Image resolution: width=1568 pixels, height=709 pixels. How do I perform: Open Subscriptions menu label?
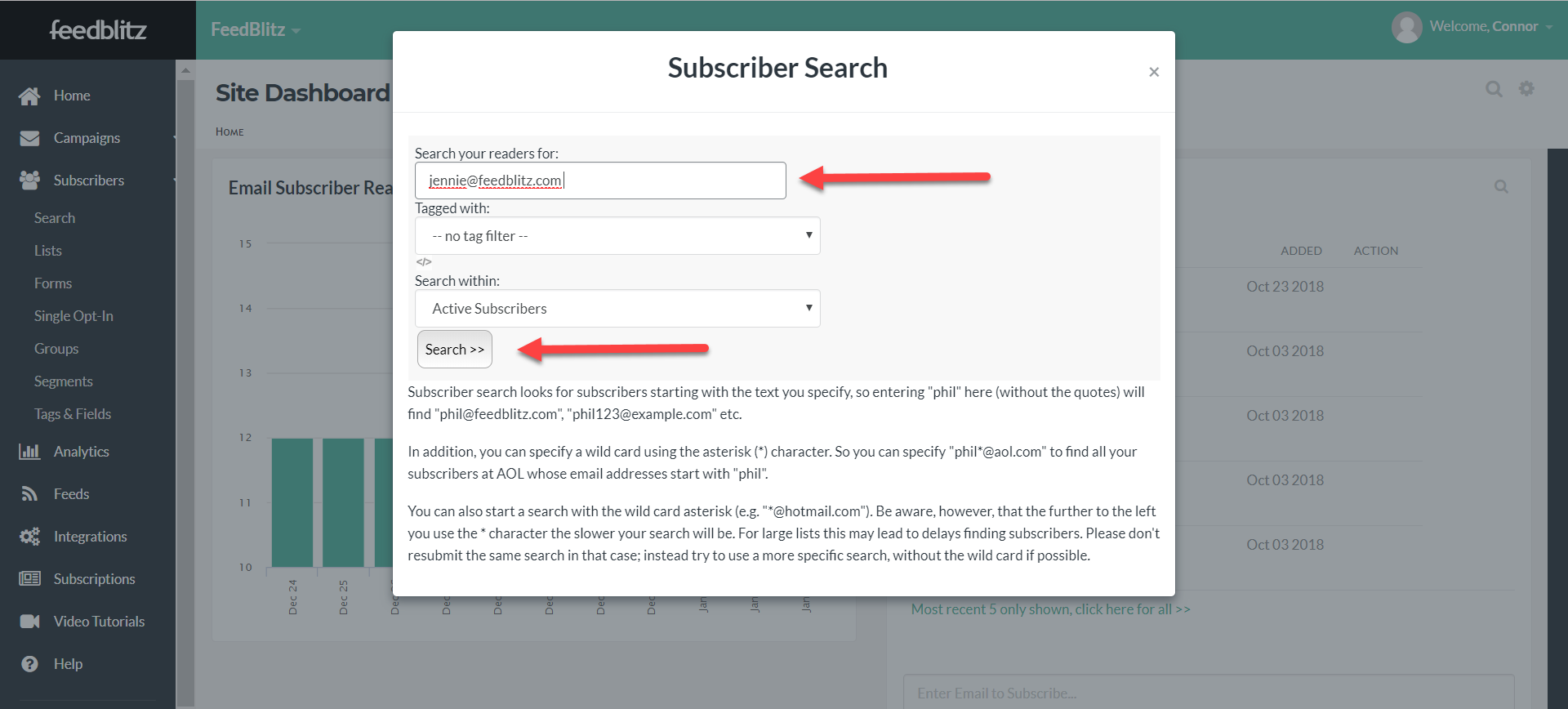tap(95, 579)
